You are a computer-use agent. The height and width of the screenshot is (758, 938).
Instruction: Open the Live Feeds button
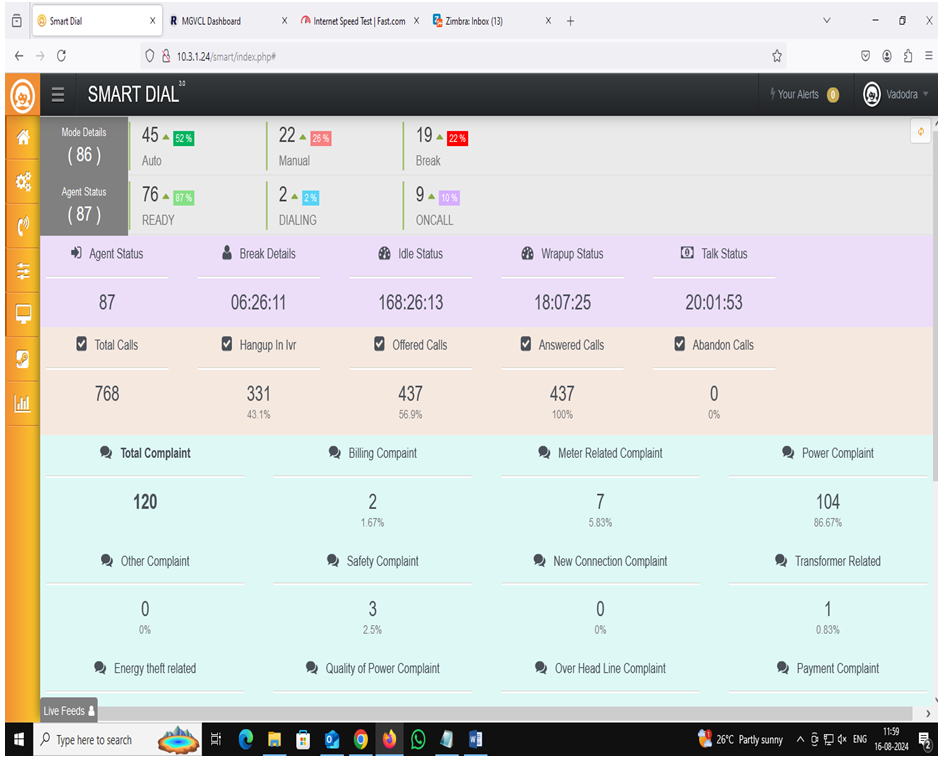tap(69, 711)
